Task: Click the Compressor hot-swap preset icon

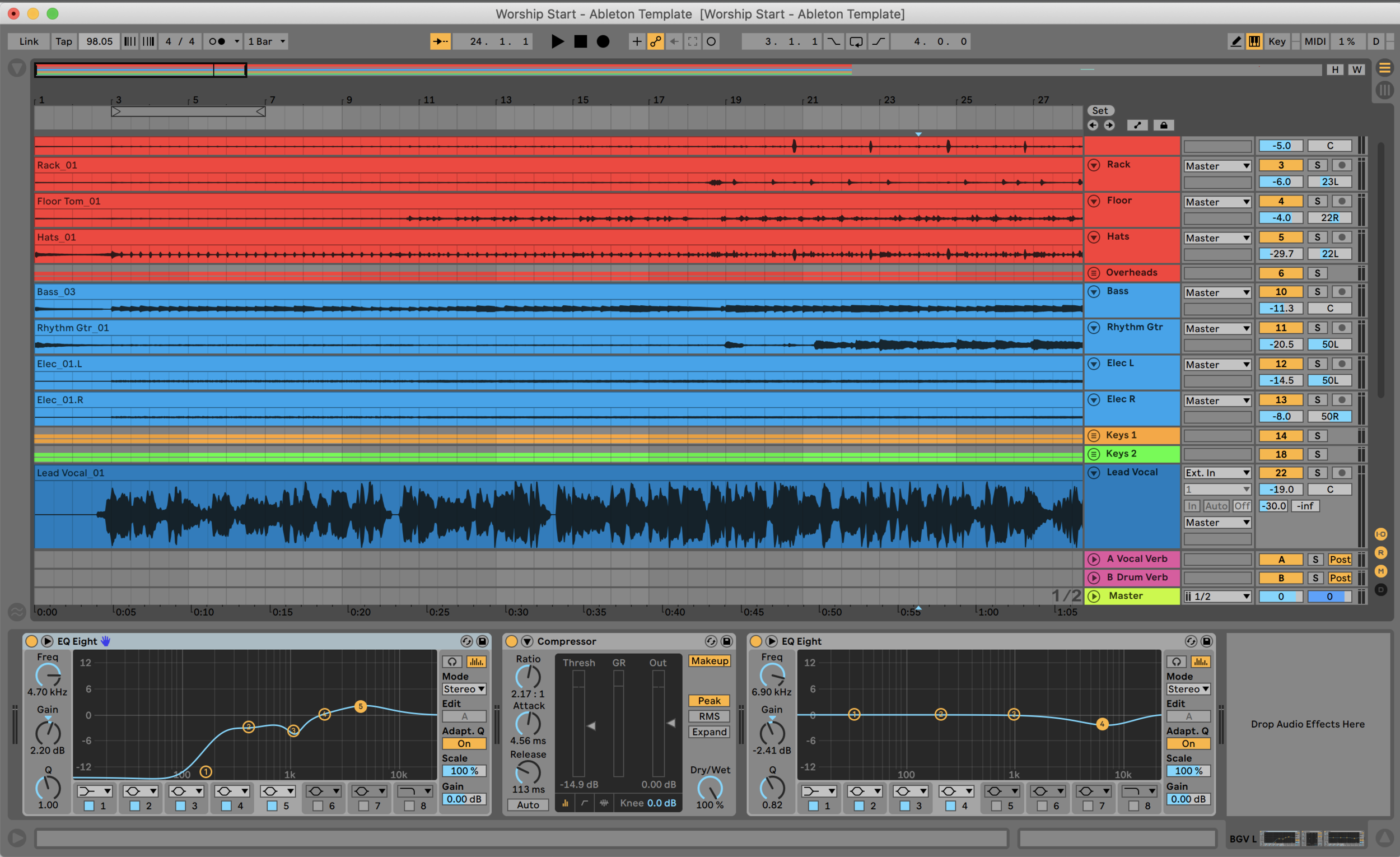Action: click(710, 641)
